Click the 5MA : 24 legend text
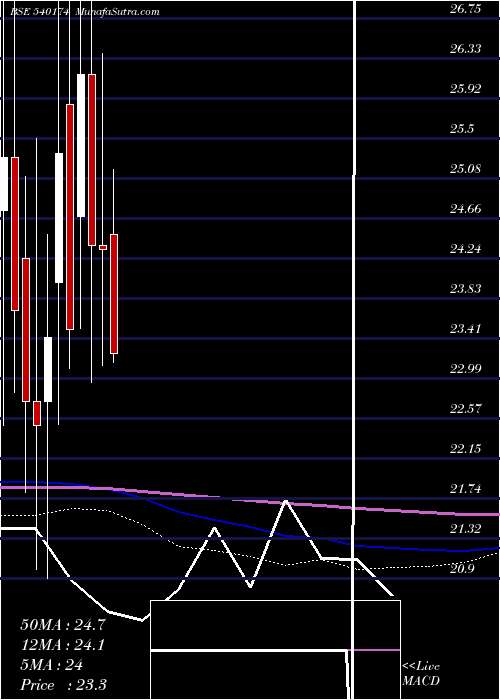Viewport: 500px width, 700px height. (x=51, y=665)
